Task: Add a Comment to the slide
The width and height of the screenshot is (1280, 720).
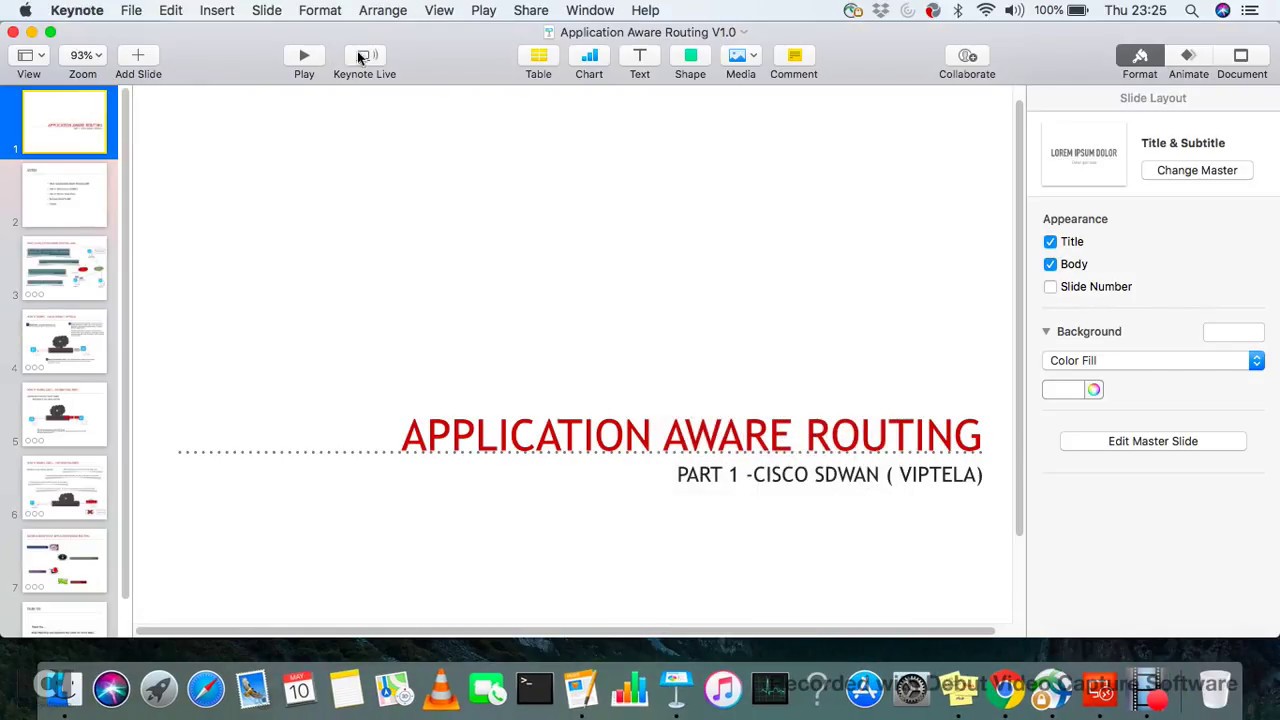Action: tap(794, 56)
